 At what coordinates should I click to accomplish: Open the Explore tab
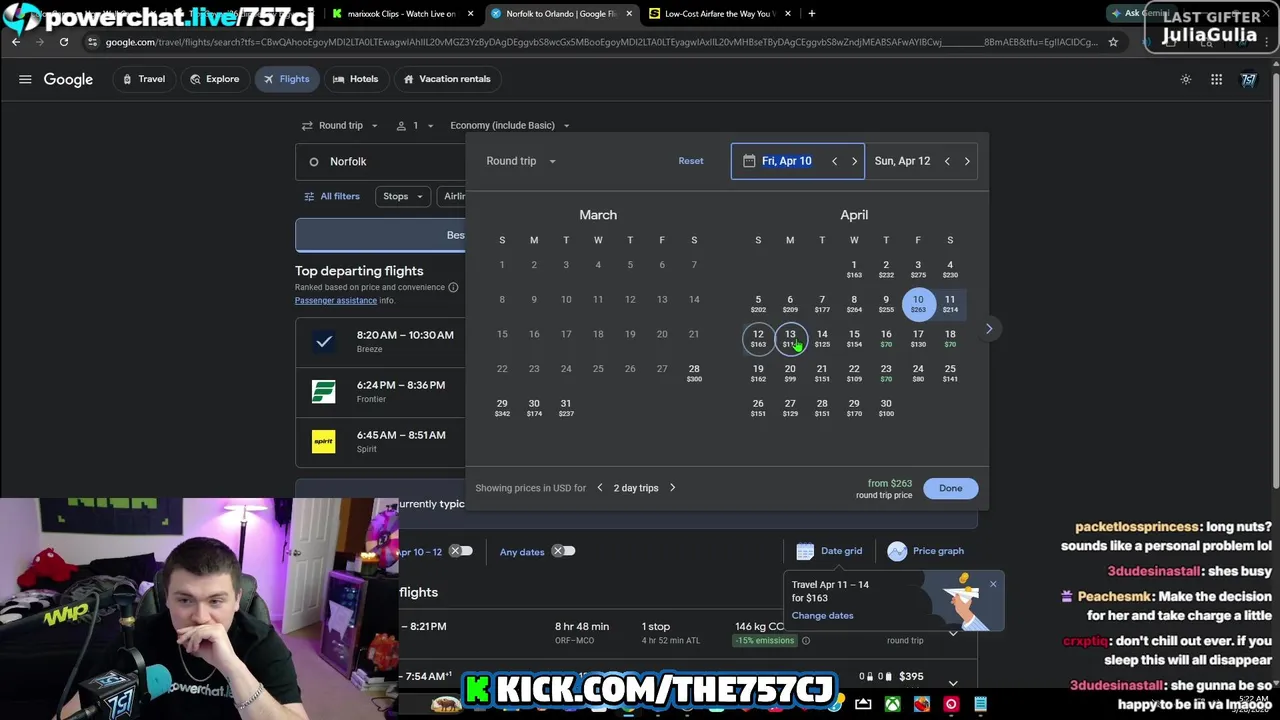click(x=213, y=79)
